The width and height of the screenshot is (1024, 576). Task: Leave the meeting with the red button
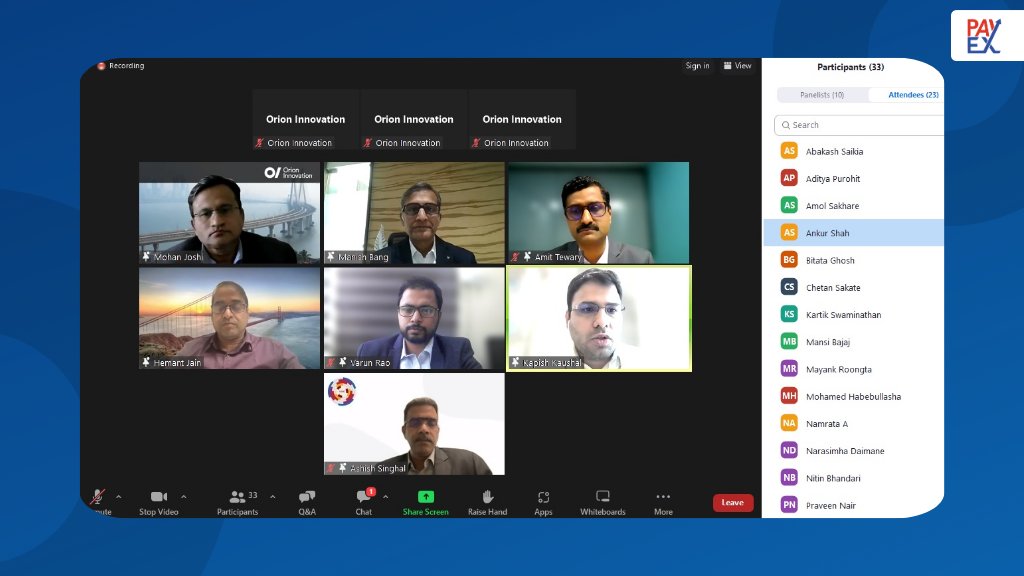tap(733, 502)
